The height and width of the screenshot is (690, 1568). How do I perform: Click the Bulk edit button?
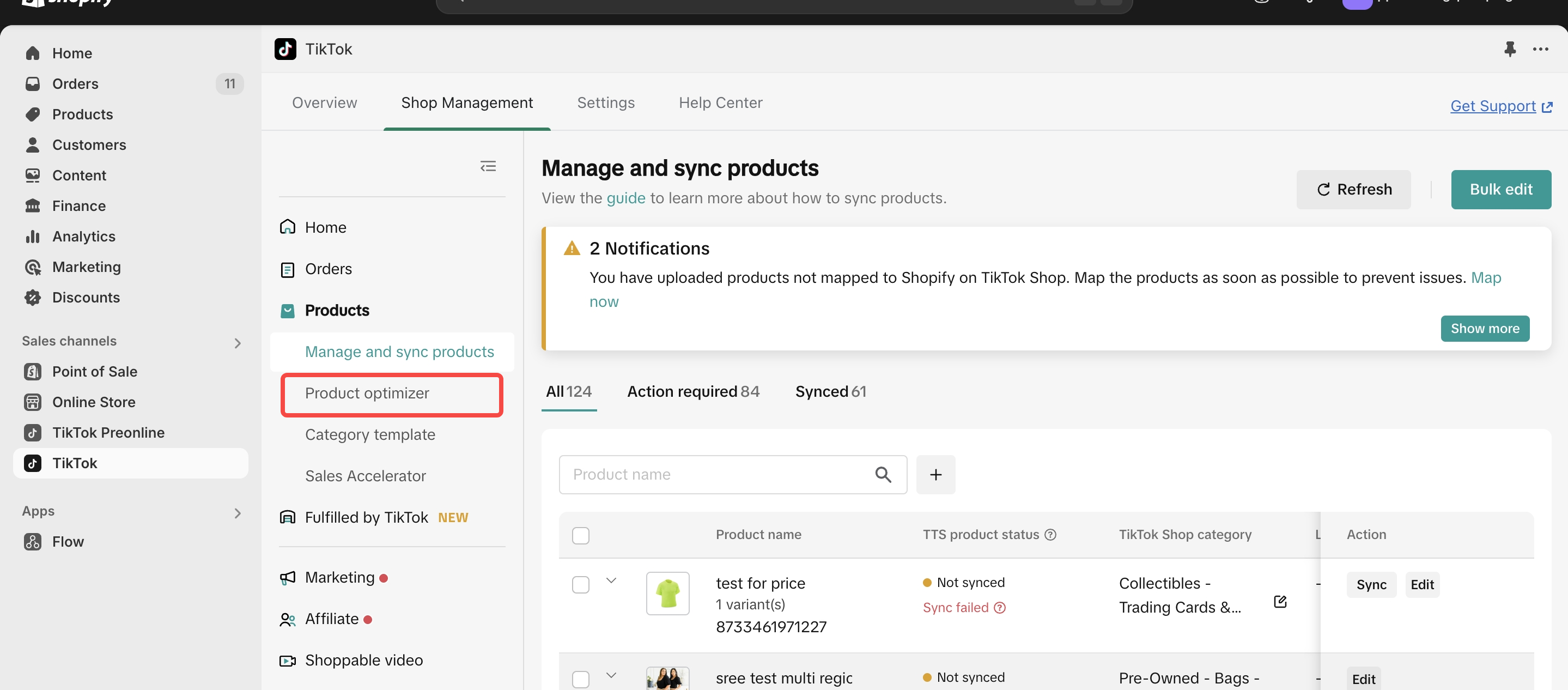coord(1500,190)
